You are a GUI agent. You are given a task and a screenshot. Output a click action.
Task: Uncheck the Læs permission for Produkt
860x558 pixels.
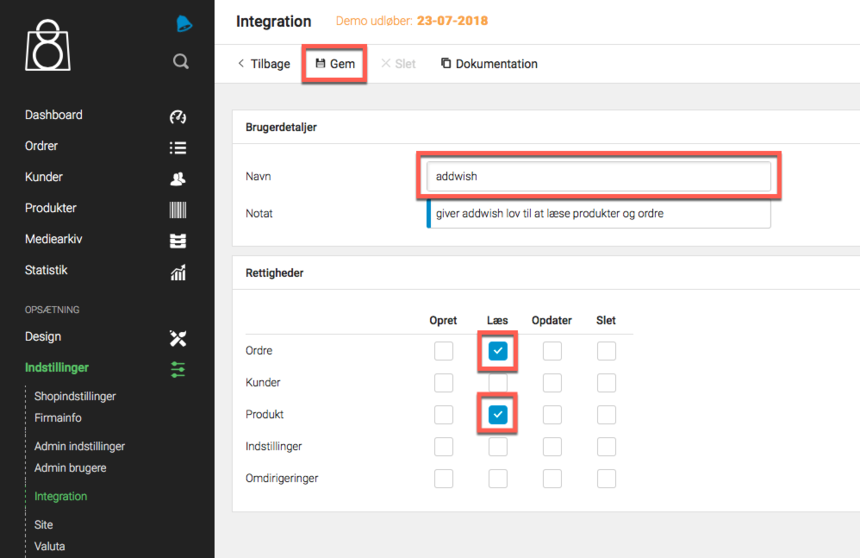tap(498, 414)
